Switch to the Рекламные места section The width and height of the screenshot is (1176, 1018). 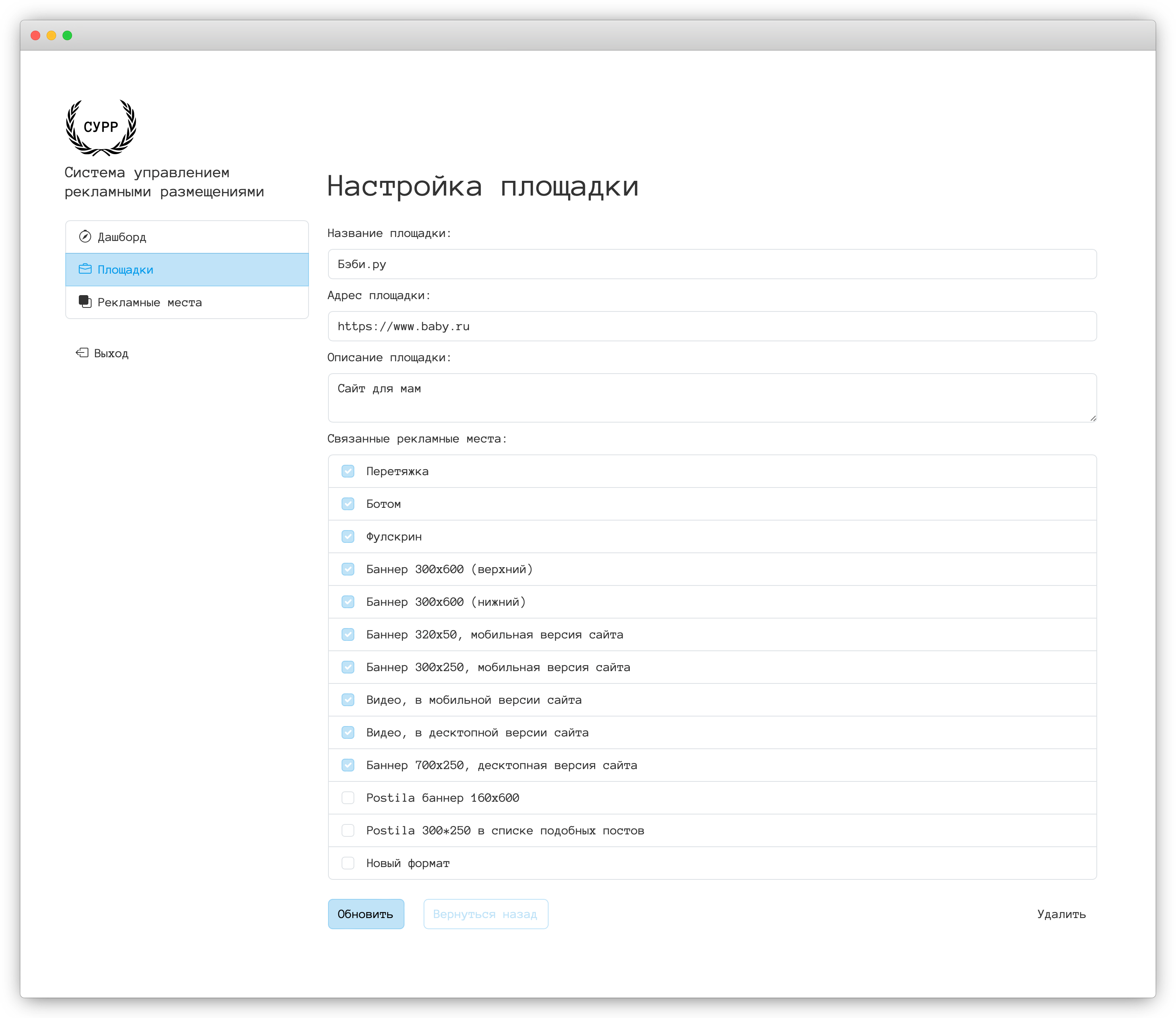pos(150,301)
